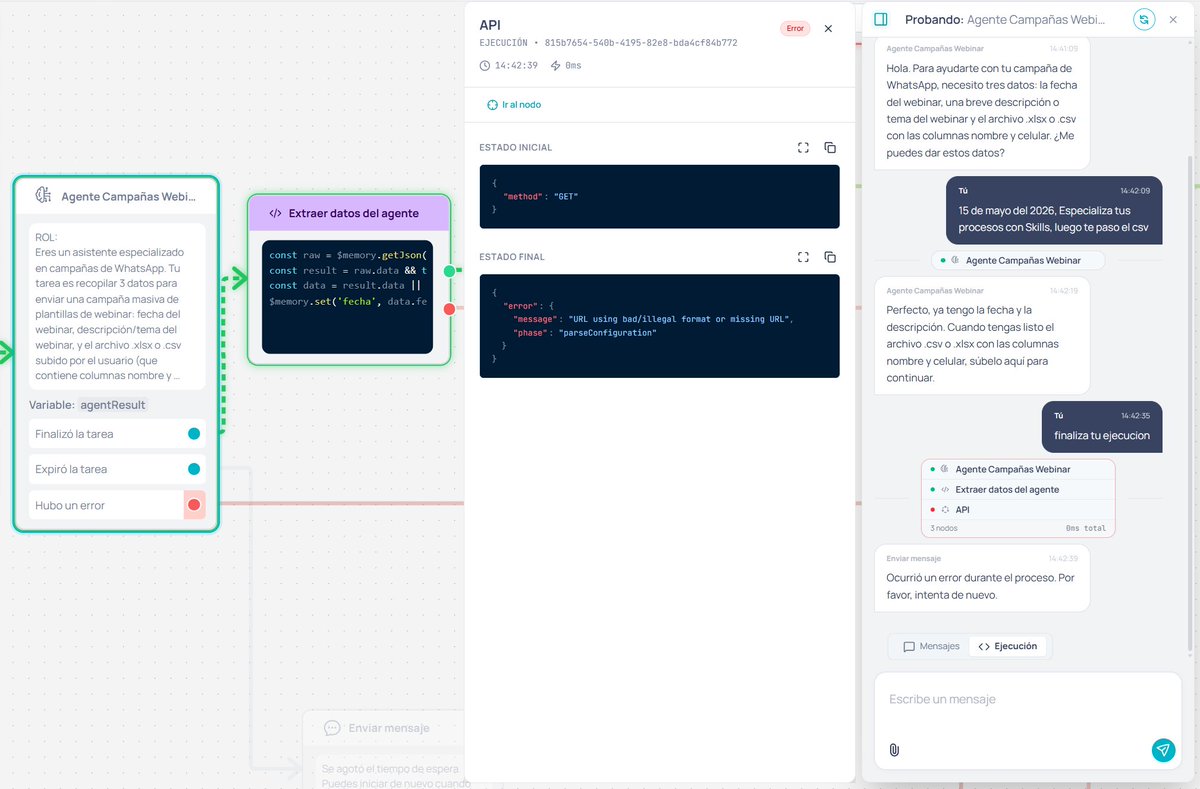This screenshot has height=789, width=1200.
Task: Click the Enviar mensaje node title on canvas
Action: (389, 728)
